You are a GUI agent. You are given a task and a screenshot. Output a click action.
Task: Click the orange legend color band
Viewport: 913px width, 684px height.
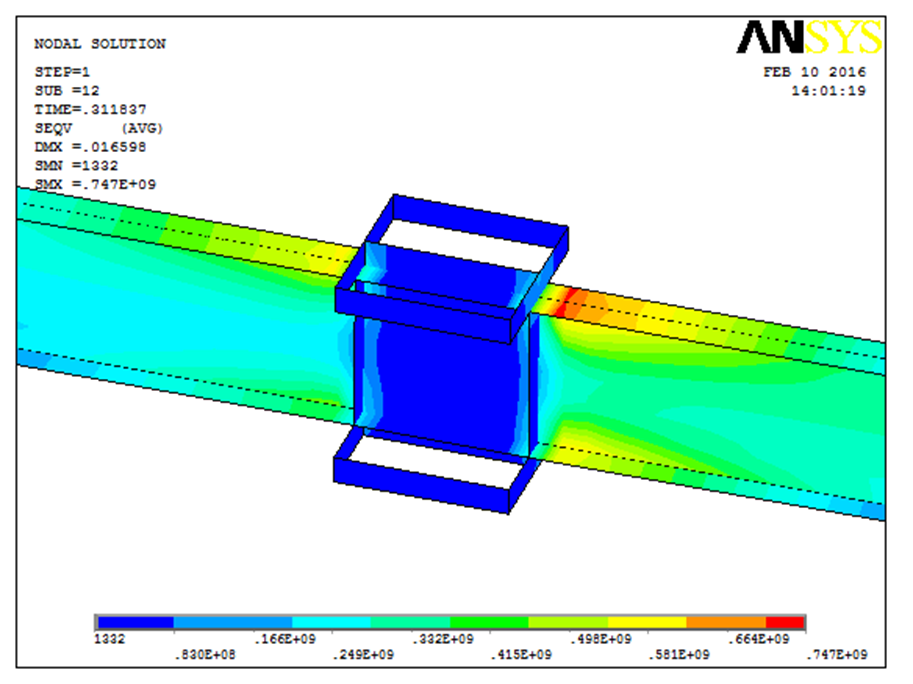(726, 622)
